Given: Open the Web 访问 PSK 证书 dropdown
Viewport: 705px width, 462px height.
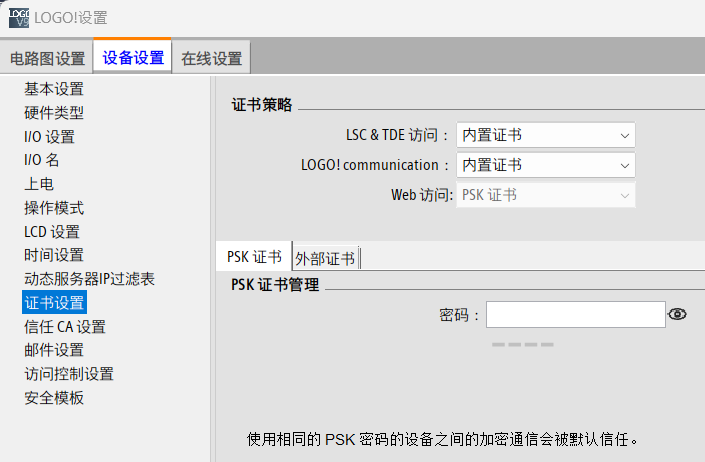Looking at the screenshot, I should [x=546, y=195].
